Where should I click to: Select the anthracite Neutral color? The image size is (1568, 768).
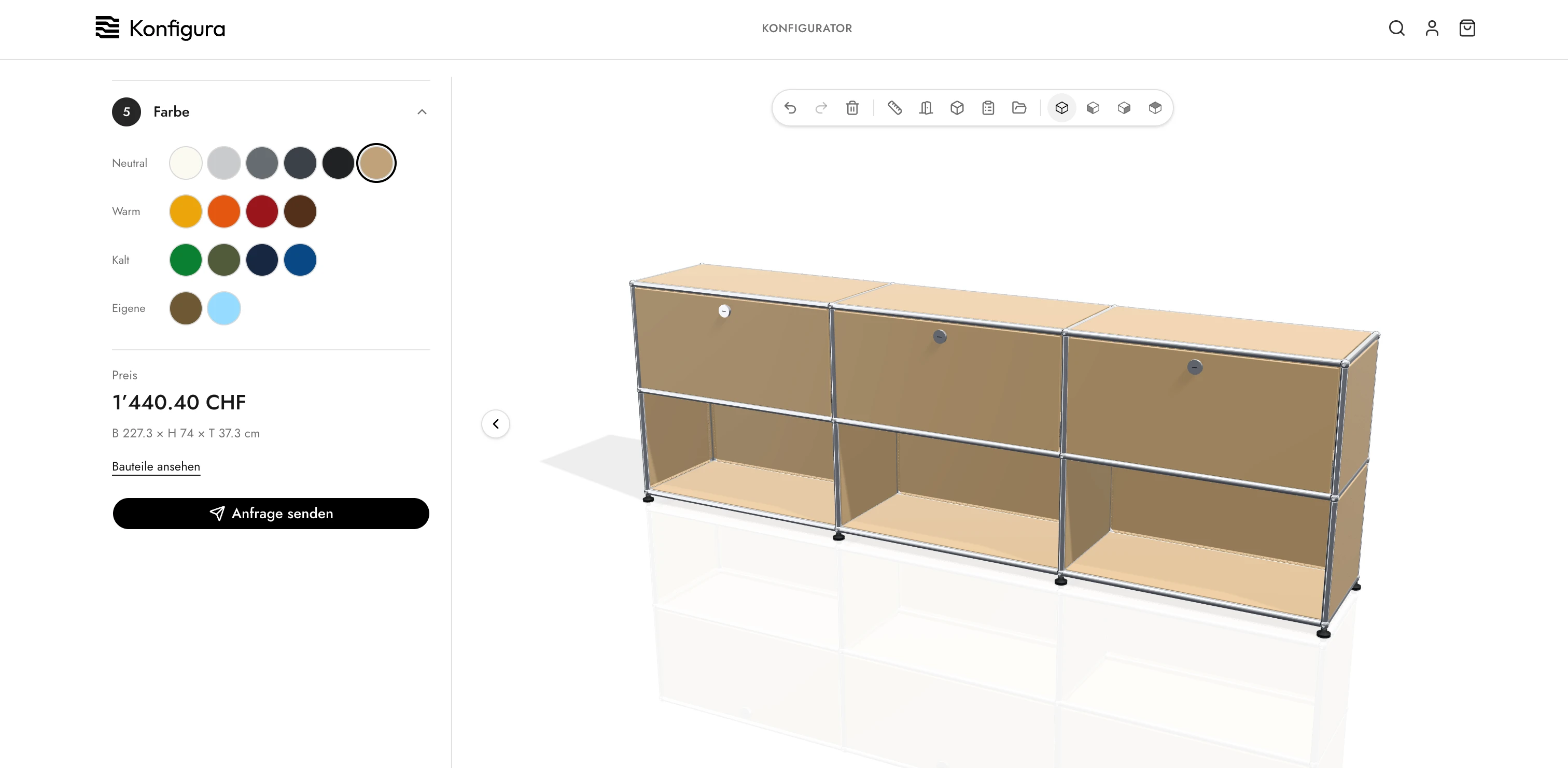click(300, 163)
